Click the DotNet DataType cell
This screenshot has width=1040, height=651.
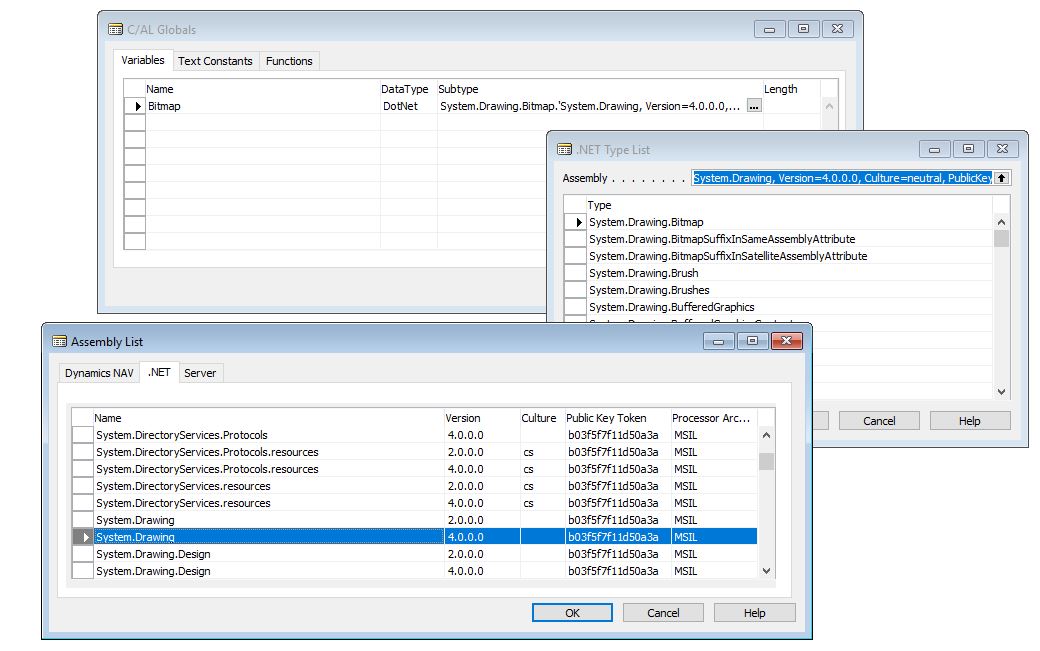tap(409, 106)
